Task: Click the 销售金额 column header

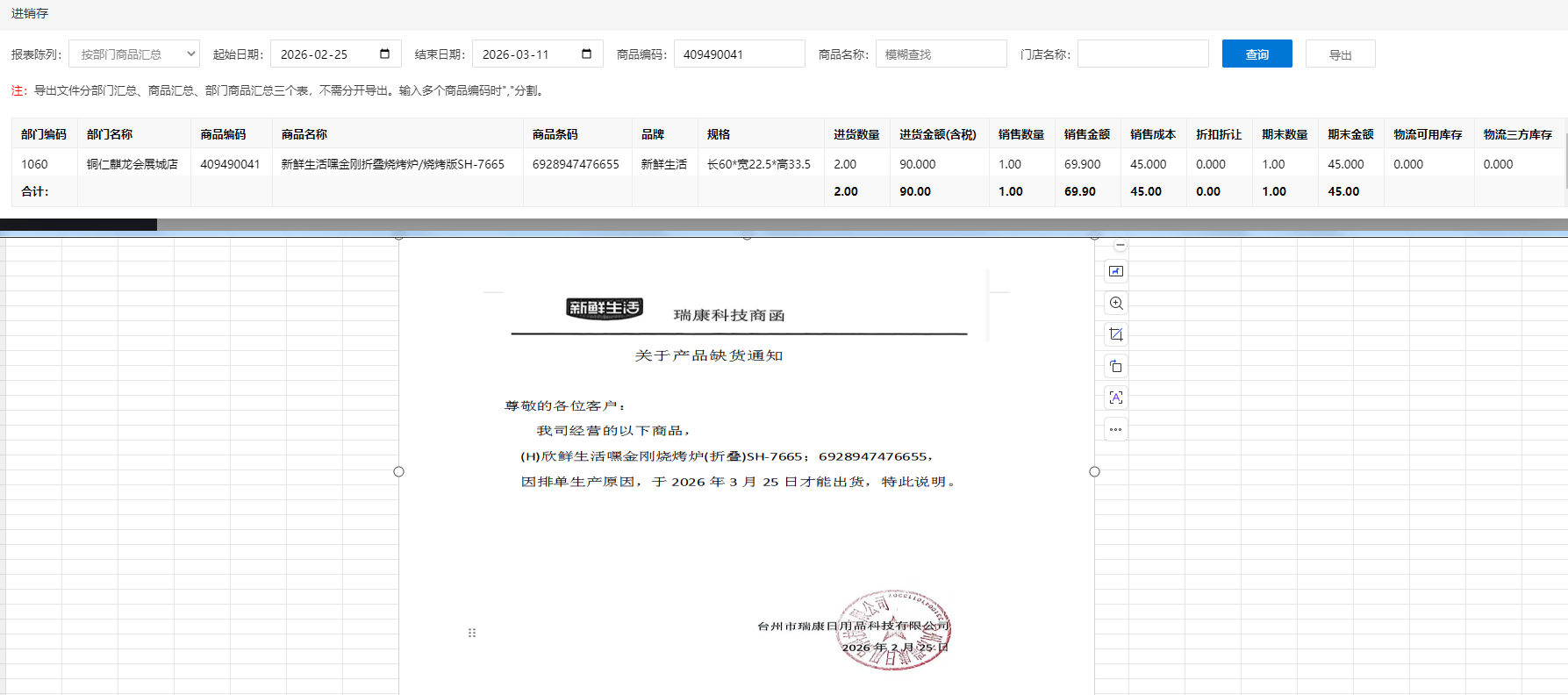Action: coord(1086,134)
